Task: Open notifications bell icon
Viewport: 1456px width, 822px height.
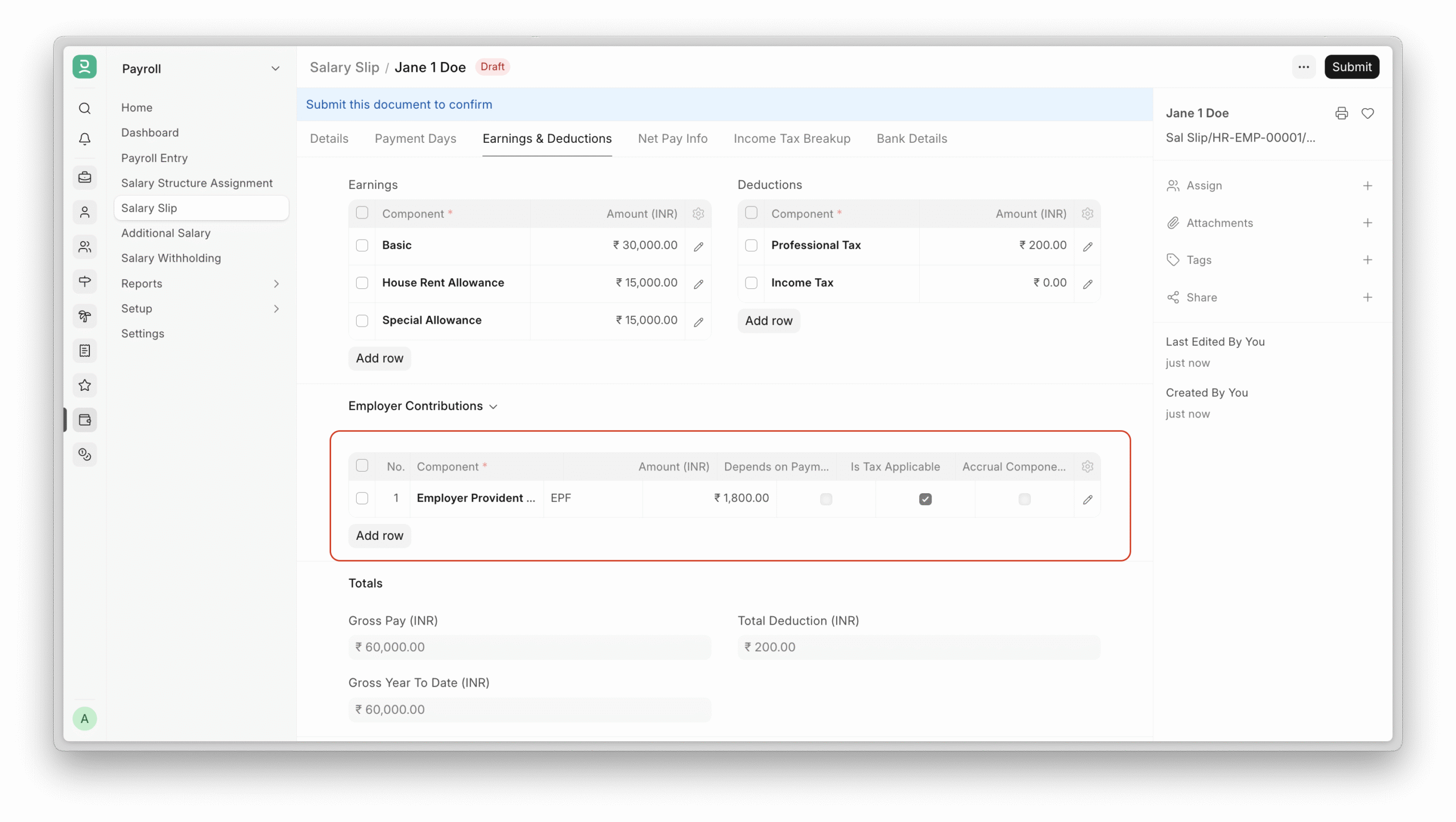Action: 85,139
